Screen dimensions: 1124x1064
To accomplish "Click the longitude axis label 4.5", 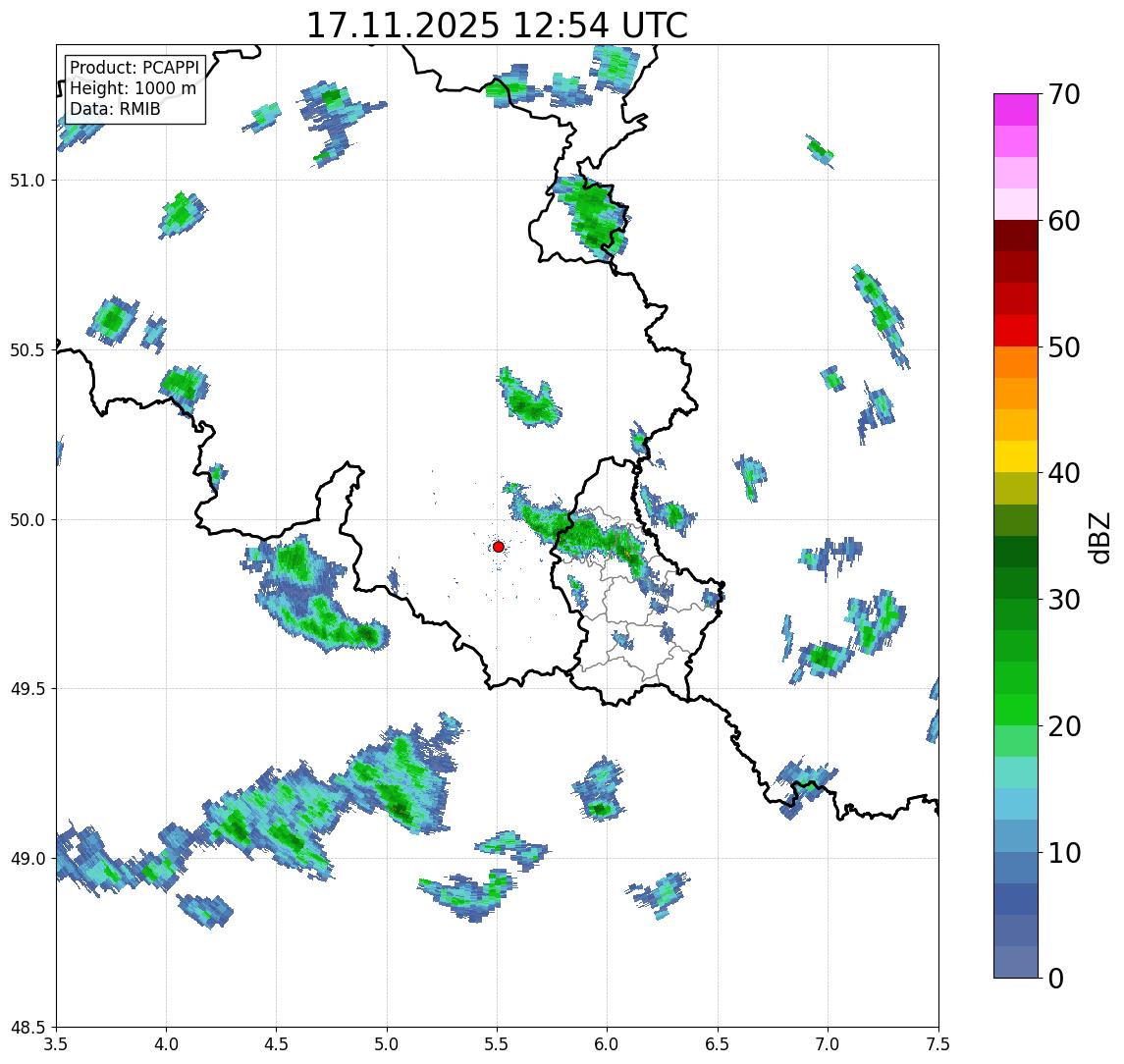I will tap(277, 1044).
